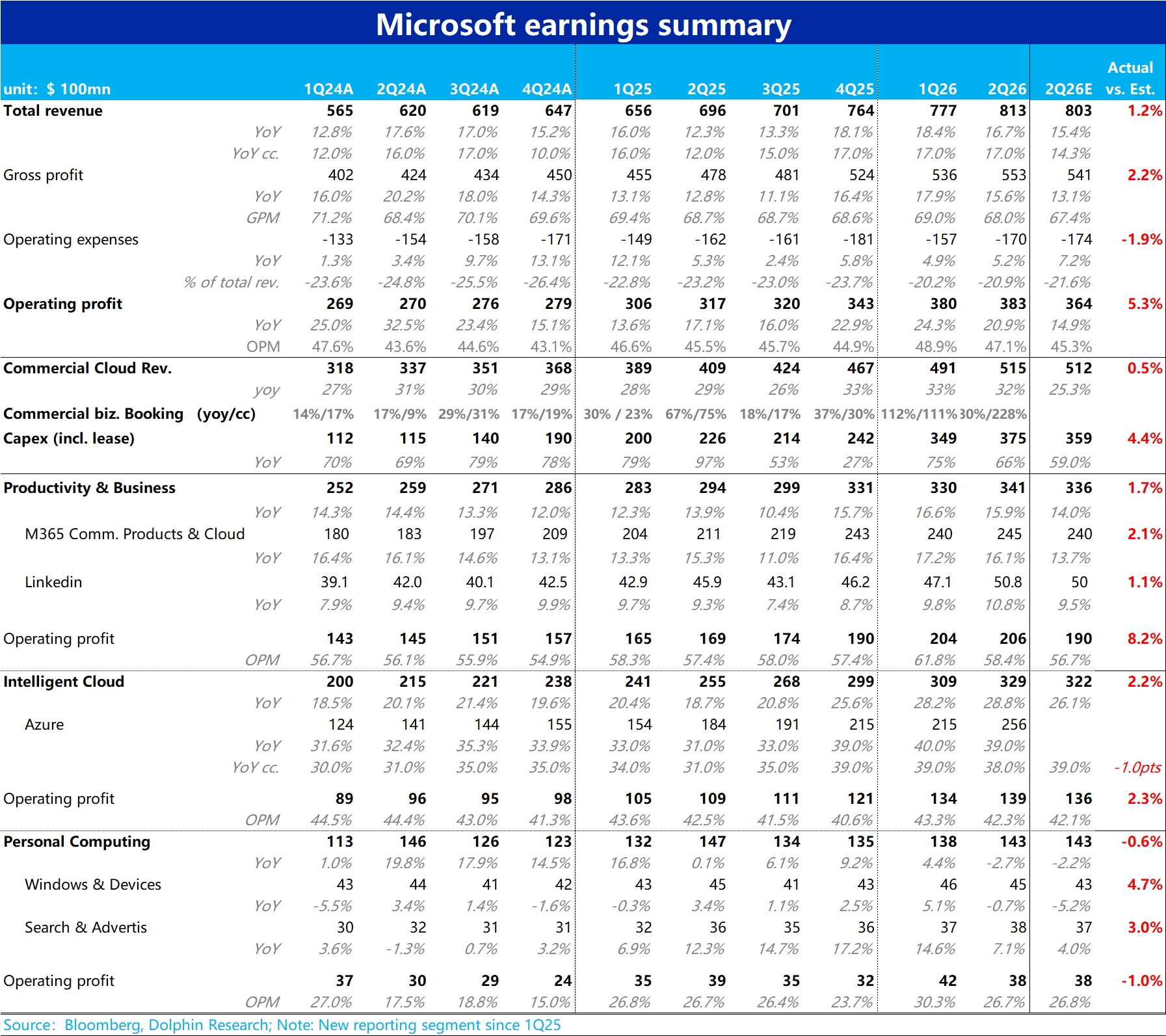Select the "Gross profit" row label
Screen dimensions: 1166x1036
click(x=43, y=175)
